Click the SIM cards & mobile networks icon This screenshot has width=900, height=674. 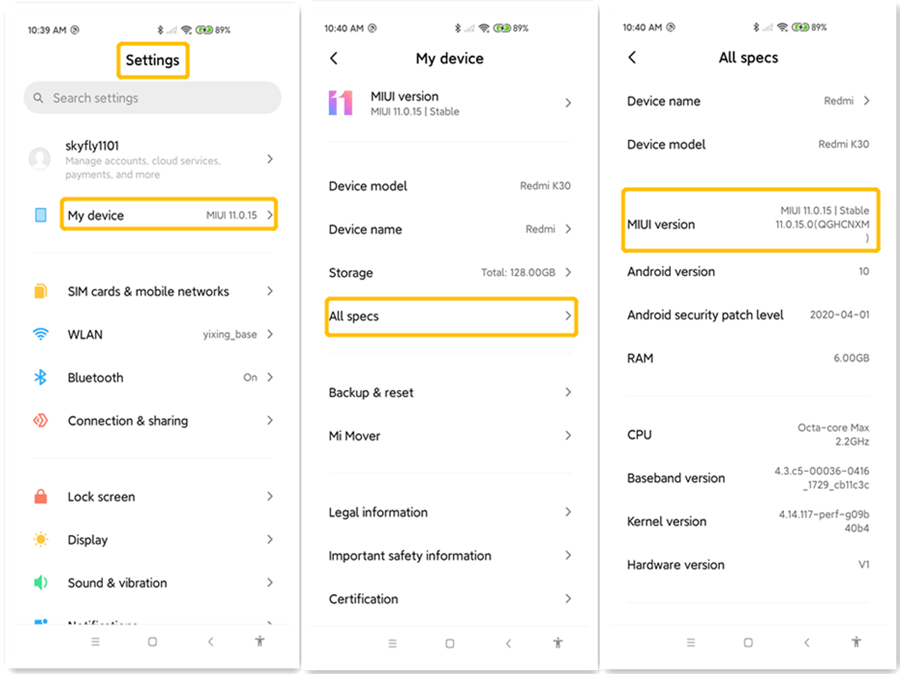pos(41,291)
